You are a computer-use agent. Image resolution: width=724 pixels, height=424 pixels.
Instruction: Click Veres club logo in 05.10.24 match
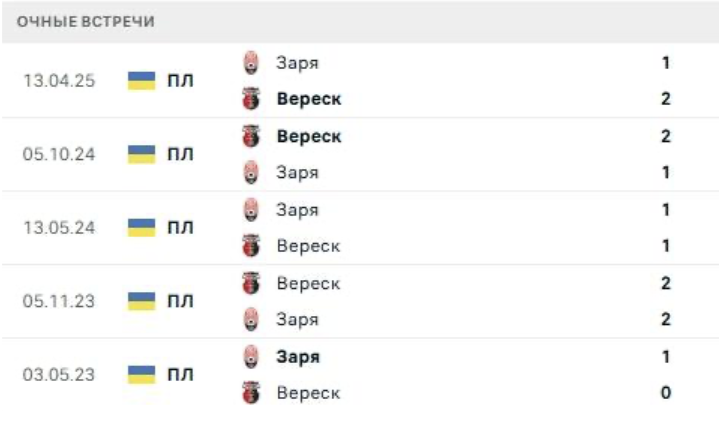[250, 136]
